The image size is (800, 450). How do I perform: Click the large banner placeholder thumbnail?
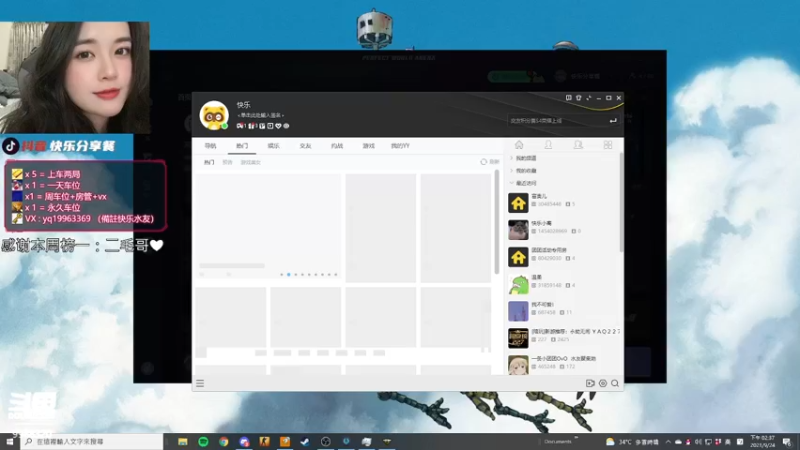tap(268, 228)
